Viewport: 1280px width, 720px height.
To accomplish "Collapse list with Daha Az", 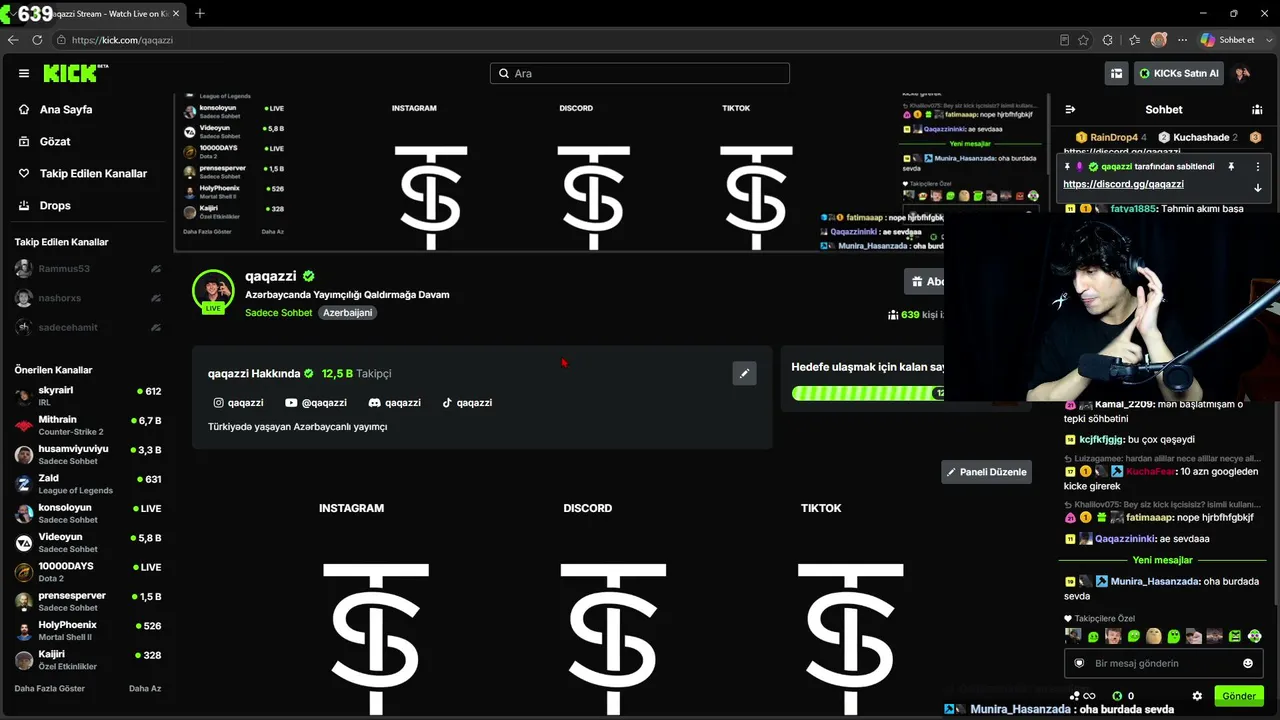I will (x=145, y=688).
